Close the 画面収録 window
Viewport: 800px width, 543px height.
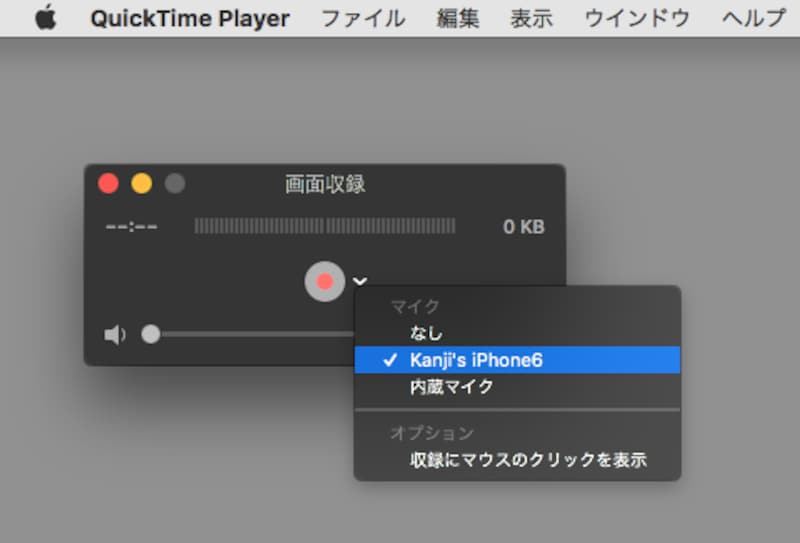(x=108, y=183)
